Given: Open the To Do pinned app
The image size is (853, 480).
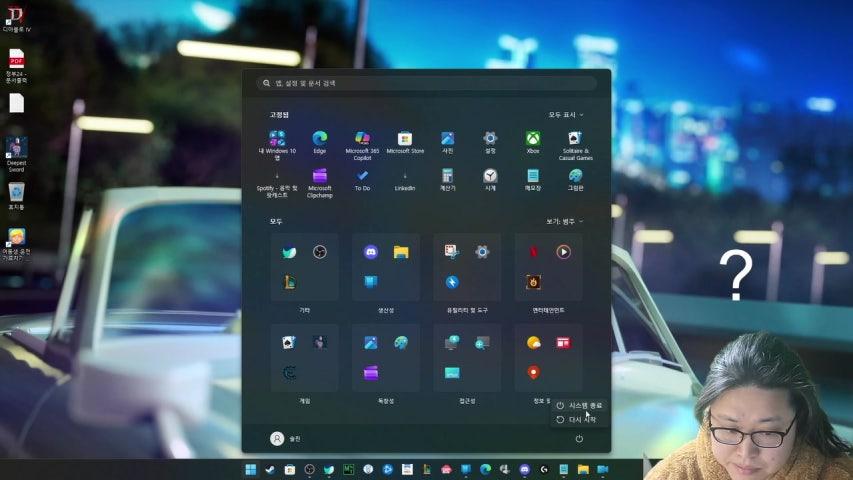Looking at the screenshot, I should (362, 180).
